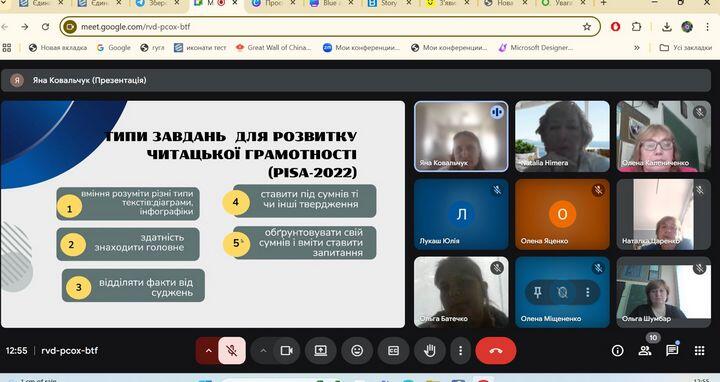Expand audio settings arrow beside microphone

[x=208, y=351]
